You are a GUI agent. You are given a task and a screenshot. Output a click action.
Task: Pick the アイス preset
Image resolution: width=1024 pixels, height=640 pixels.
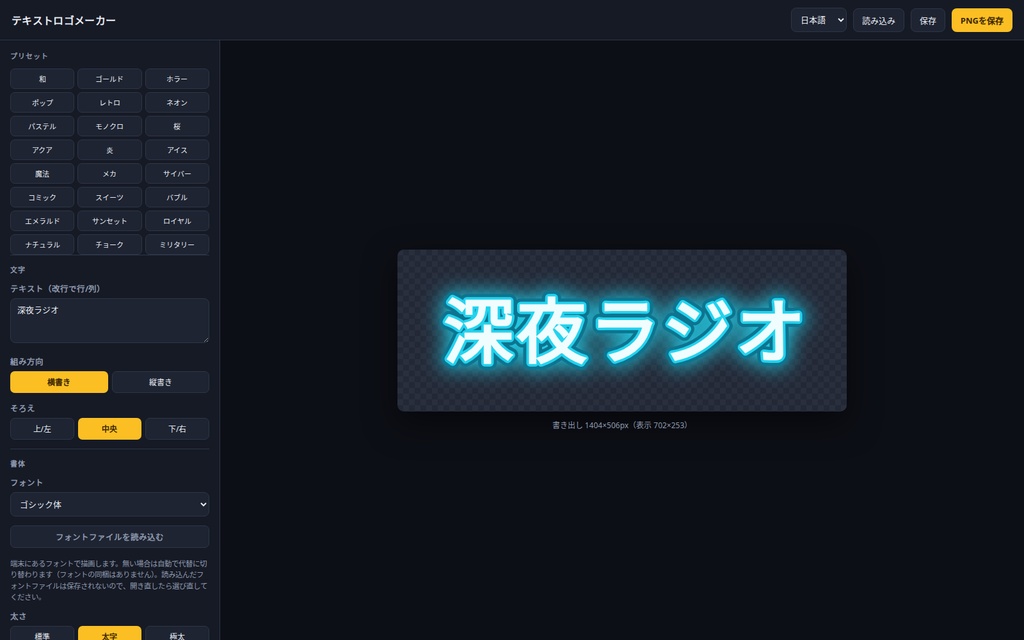tap(177, 150)
